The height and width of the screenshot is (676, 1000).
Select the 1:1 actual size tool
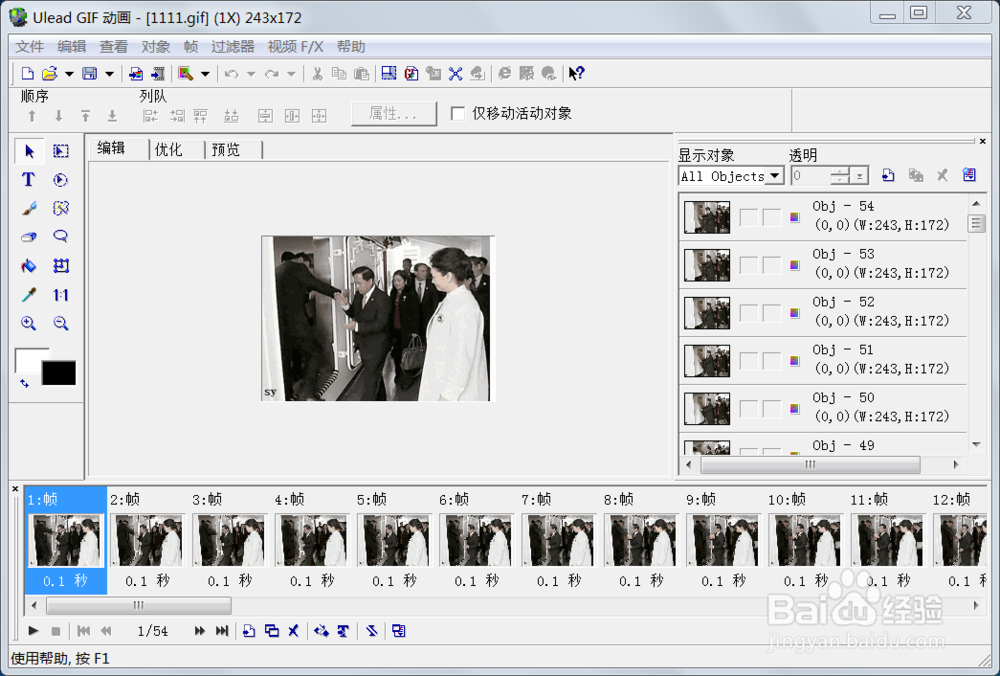(61, 295)
